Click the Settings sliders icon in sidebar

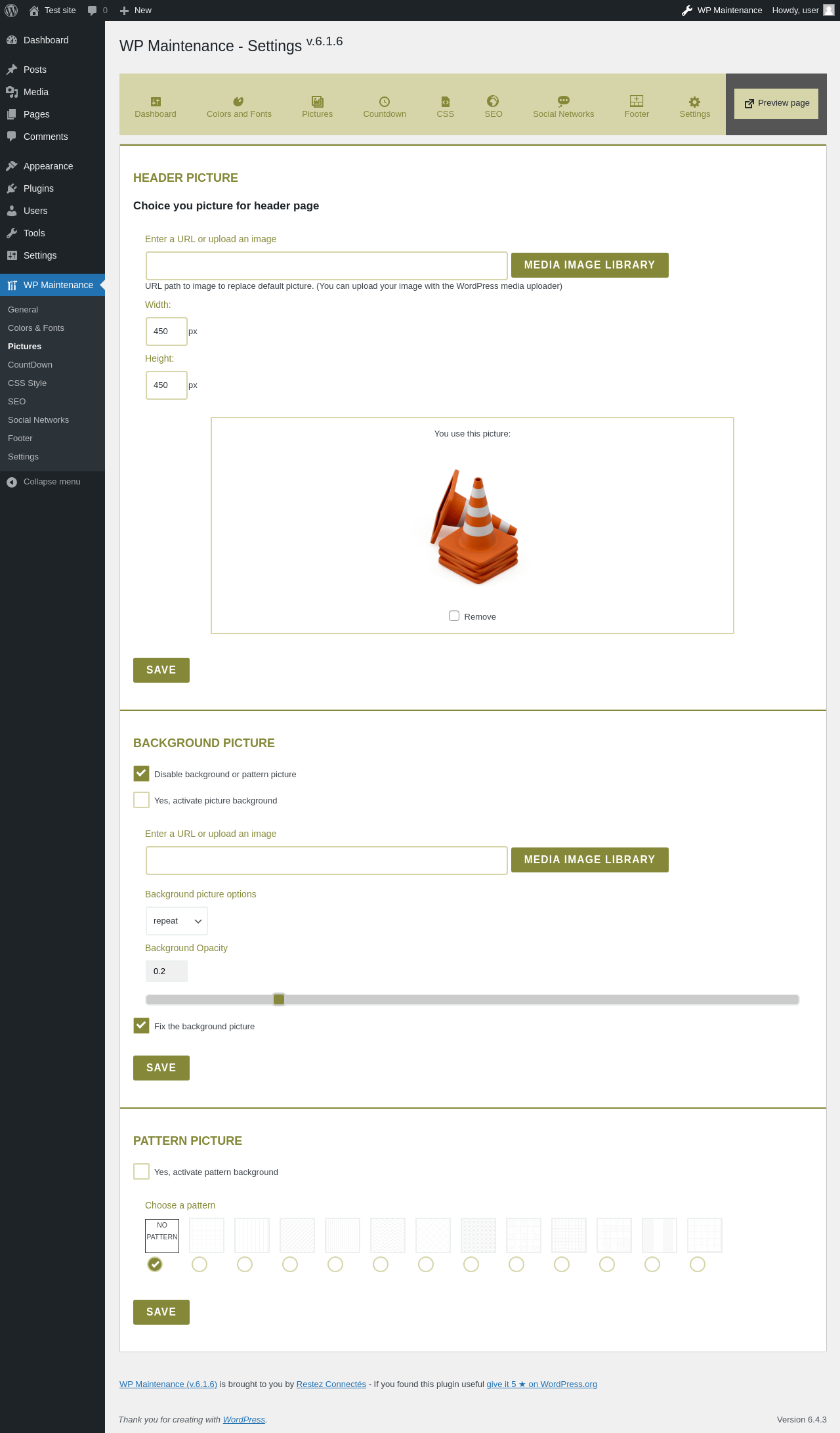(12, 255)
